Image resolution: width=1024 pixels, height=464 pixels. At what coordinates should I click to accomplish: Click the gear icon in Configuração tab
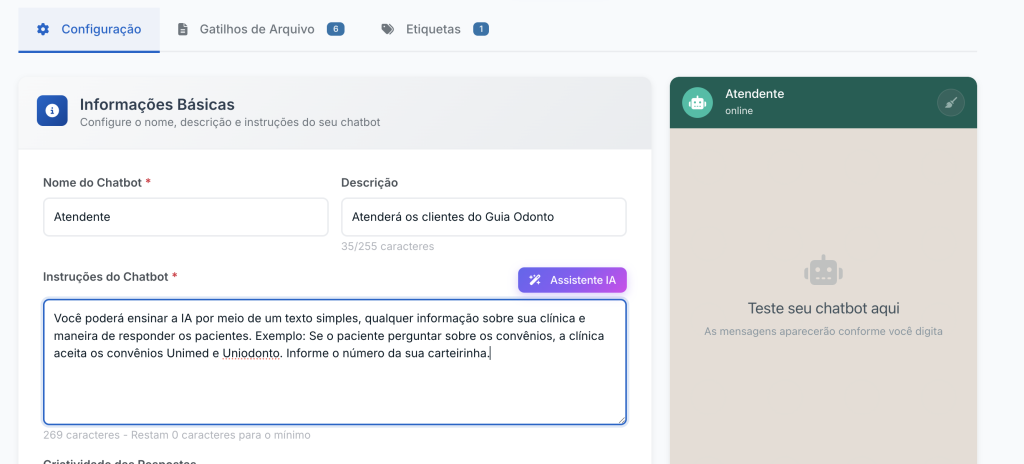(43, 29)
